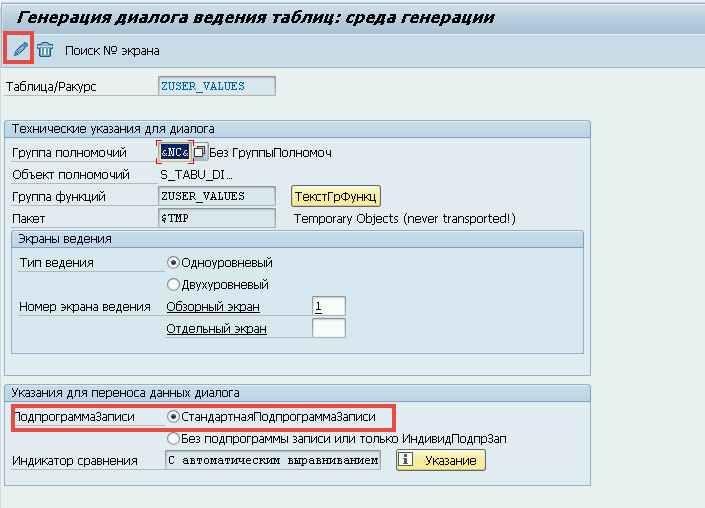Choose Без подпрограммы записи radio option

174,438
